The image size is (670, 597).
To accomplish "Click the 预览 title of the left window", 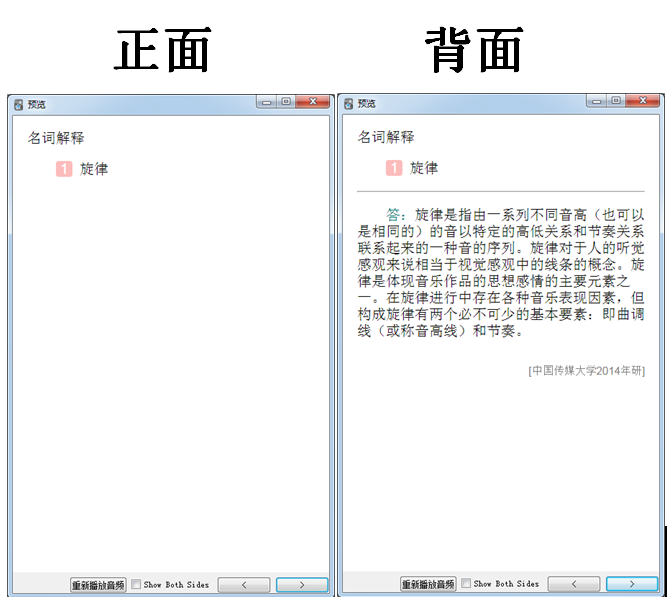I will (37, 105).
